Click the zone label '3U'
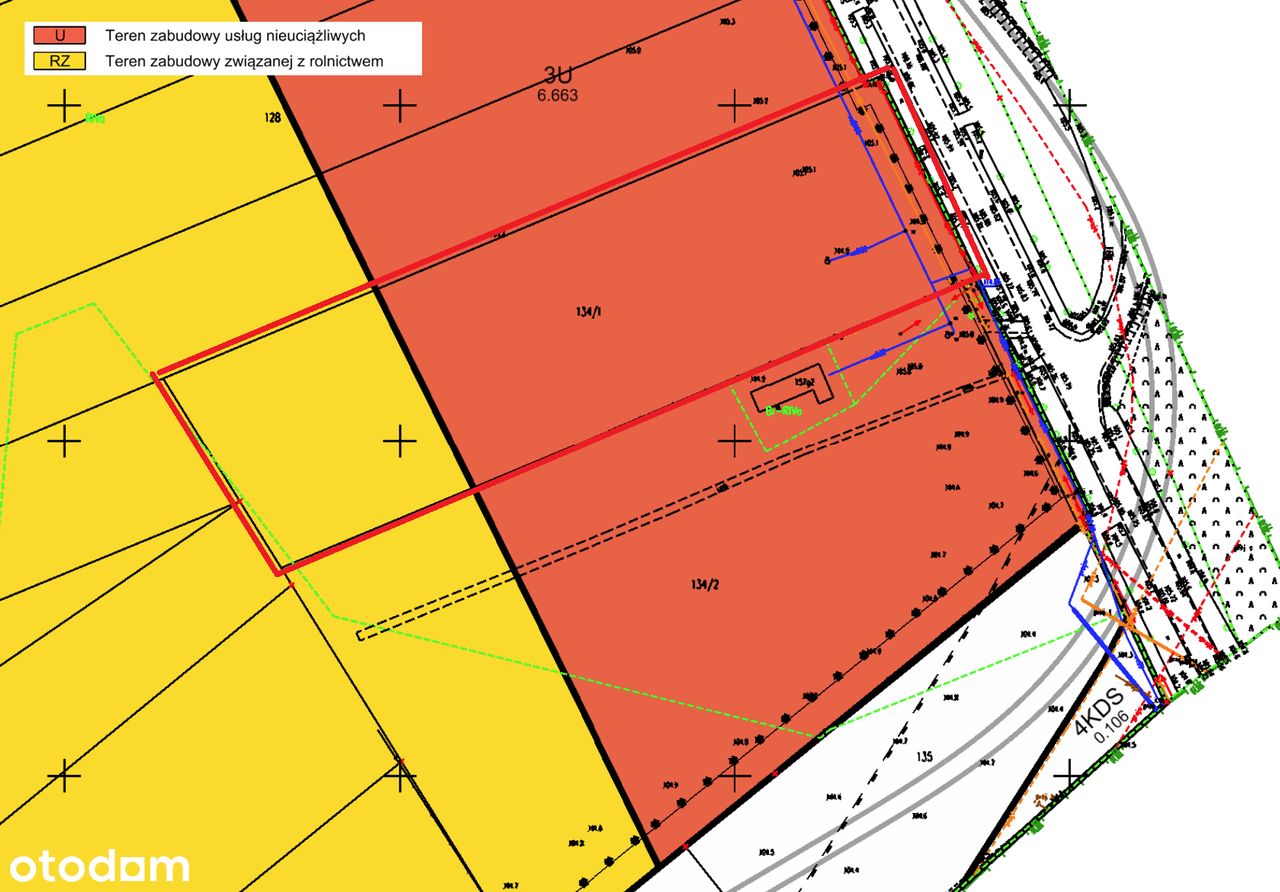1280x892 pixels. (558, 76)
